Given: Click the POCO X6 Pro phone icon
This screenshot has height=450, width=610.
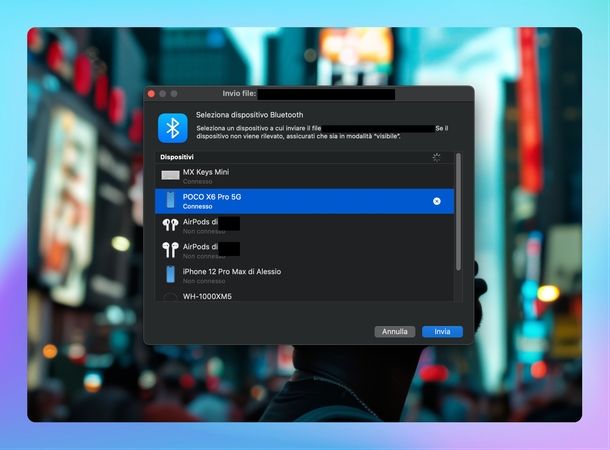Looking at the screenshot, I should [170, 200].
